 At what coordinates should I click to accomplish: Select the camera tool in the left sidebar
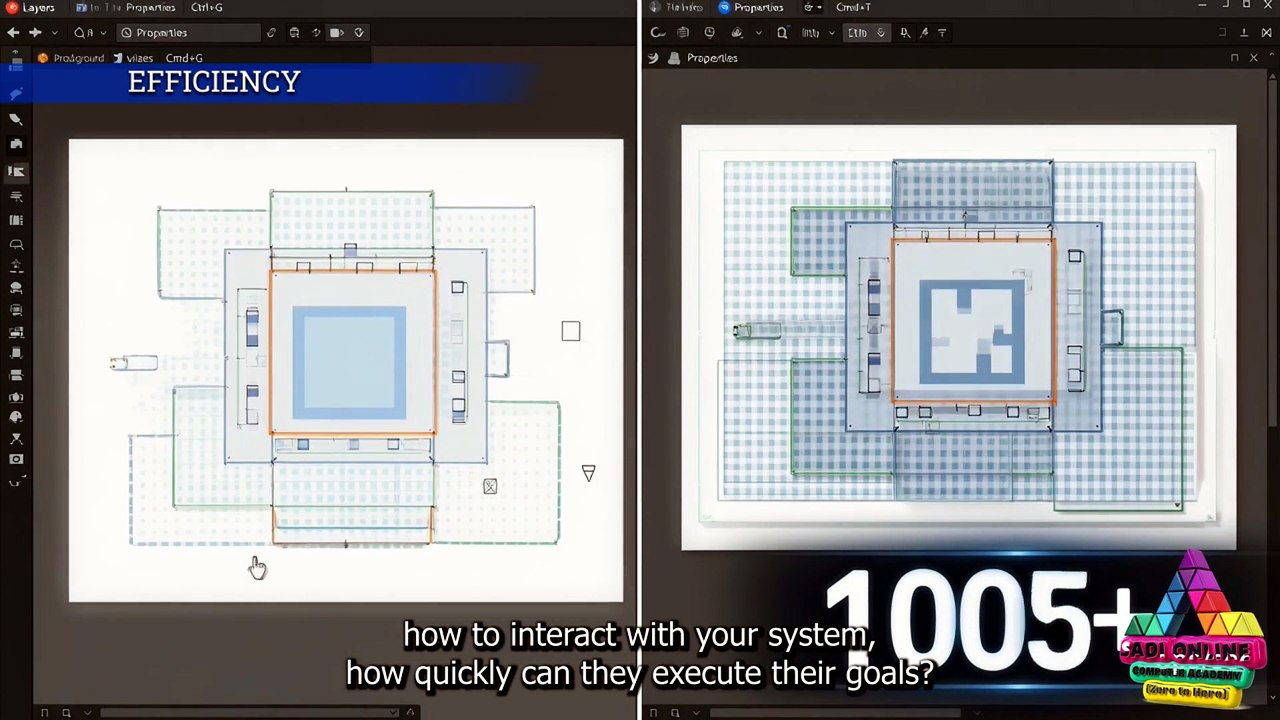(x=16, y=459)
